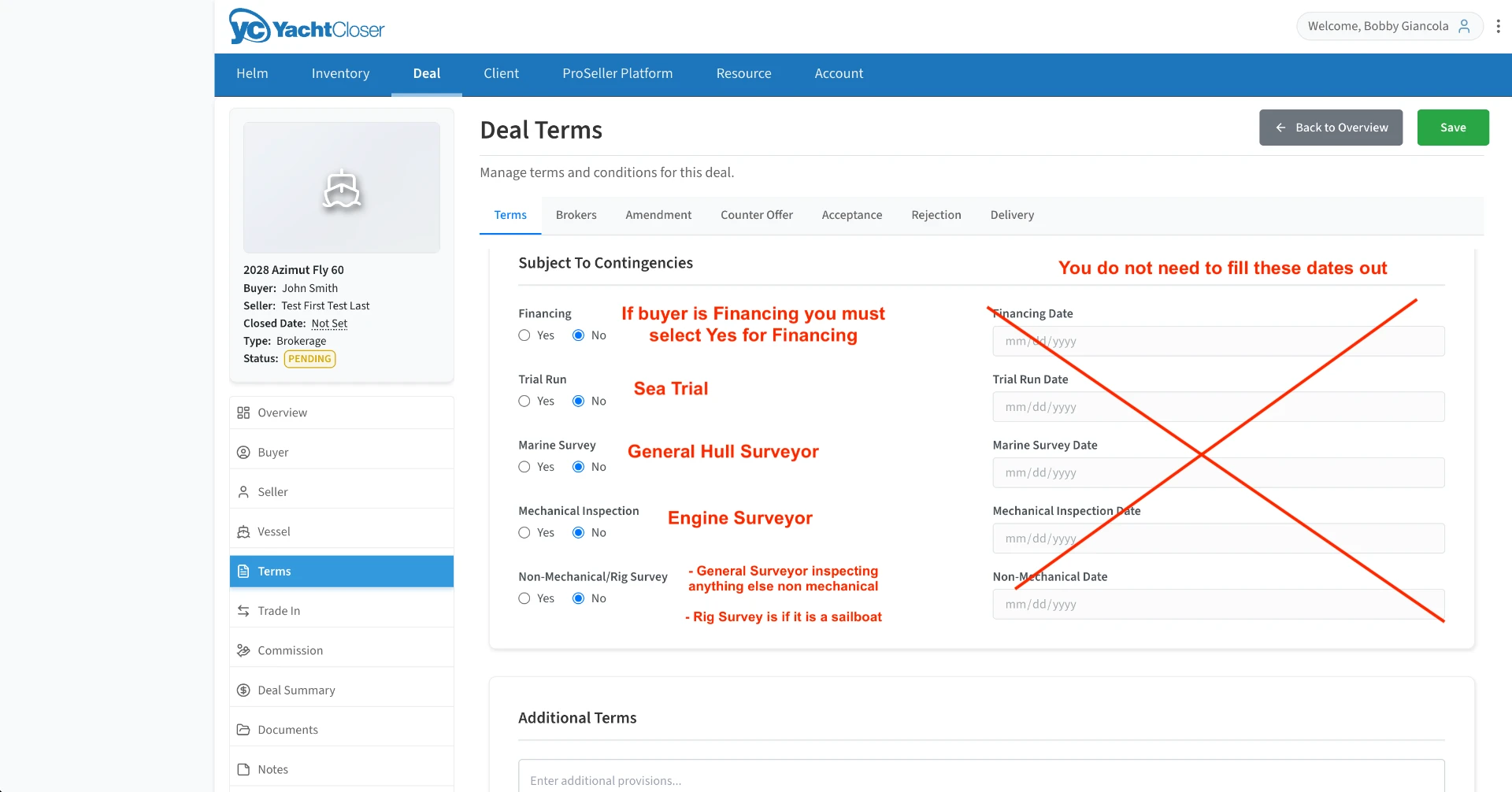Open Commission in the deal sidebar
Screen dimensions: 1512x792
tap(342, 650)
